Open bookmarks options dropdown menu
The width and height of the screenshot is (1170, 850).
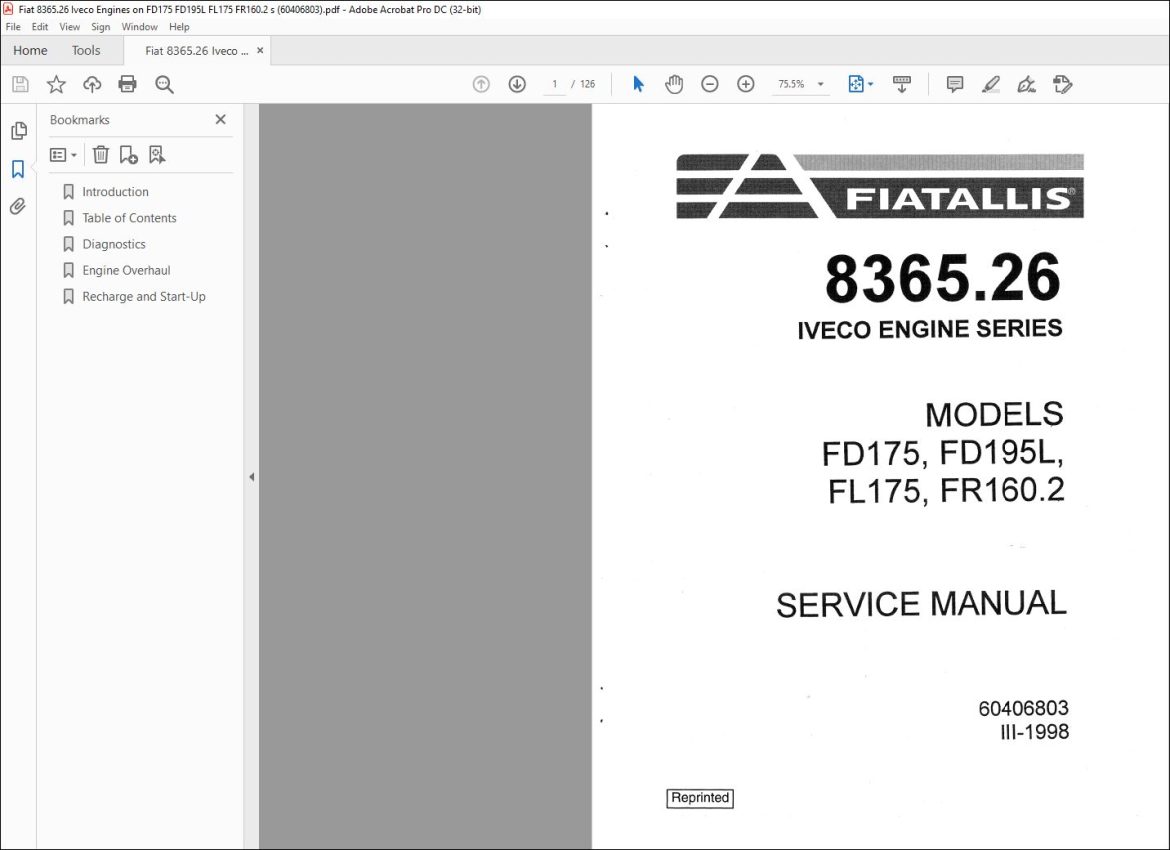click(63, 154)
